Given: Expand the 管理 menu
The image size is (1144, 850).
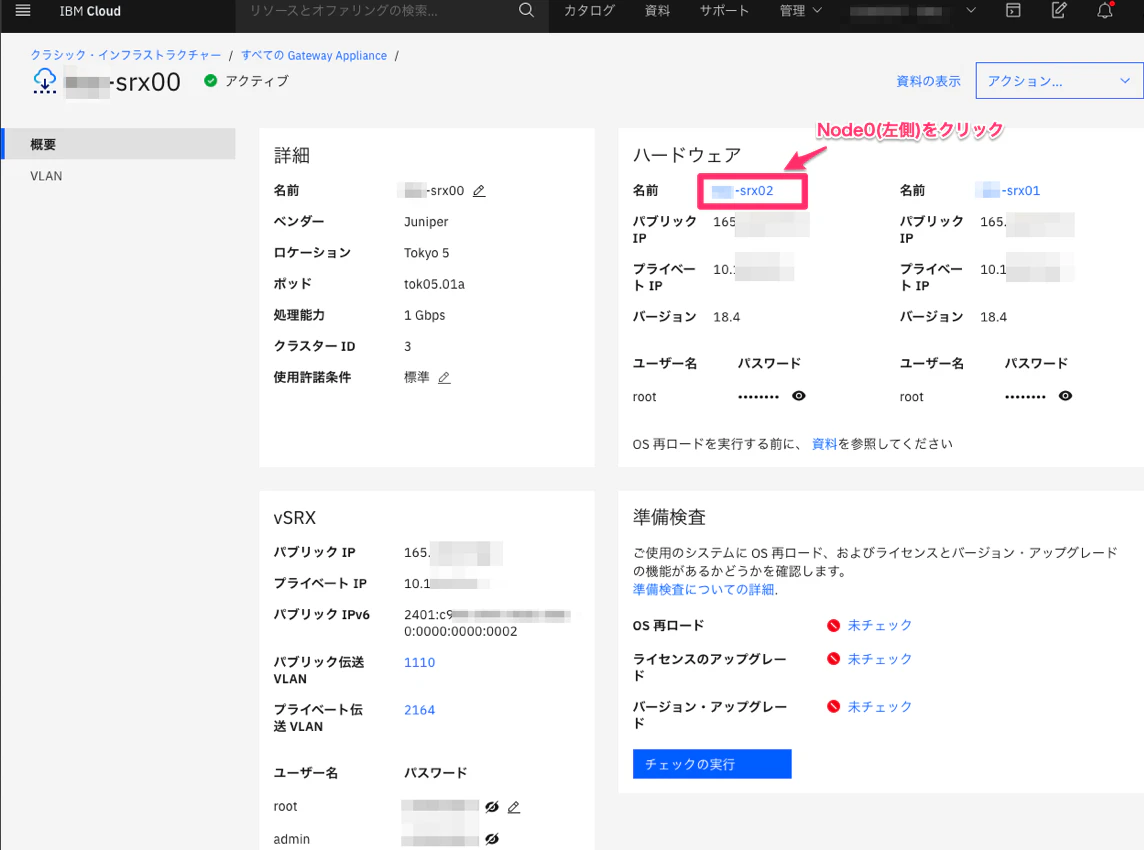Looking at the screenshot, I should pyautogui.click(x=800, y=11).
